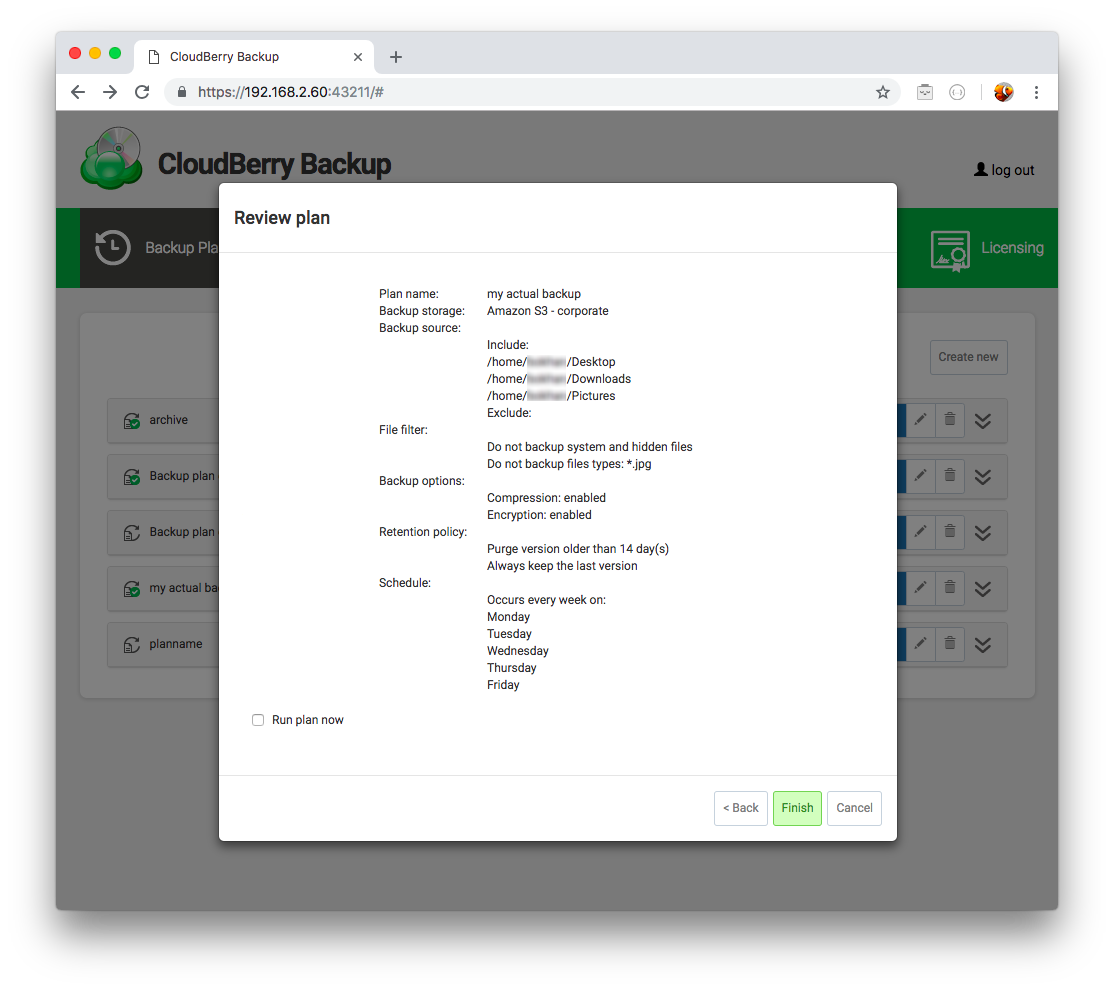
Task: Click the archive plan status icon
Action: click(132, 421)
